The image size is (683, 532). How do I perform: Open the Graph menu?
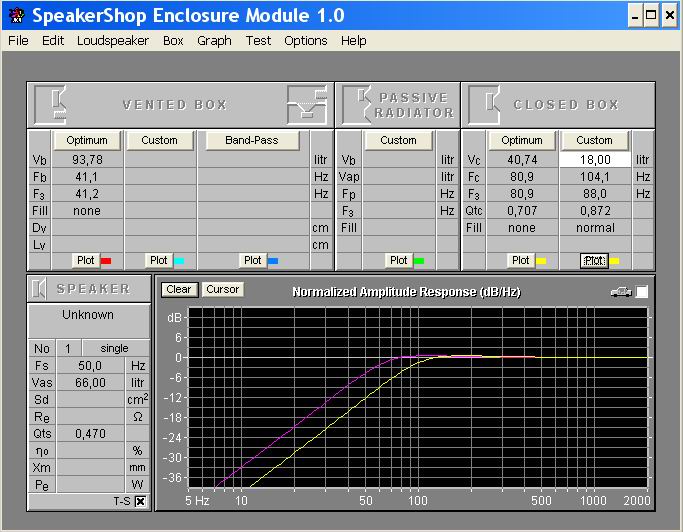[214, 41]
